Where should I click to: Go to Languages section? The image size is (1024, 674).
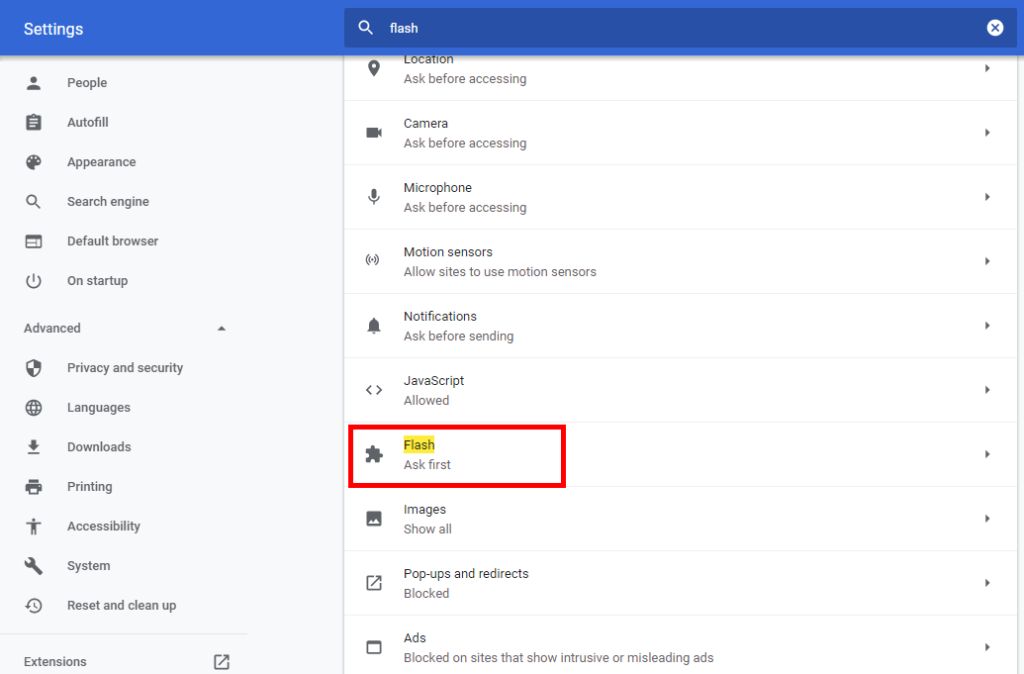99,408
